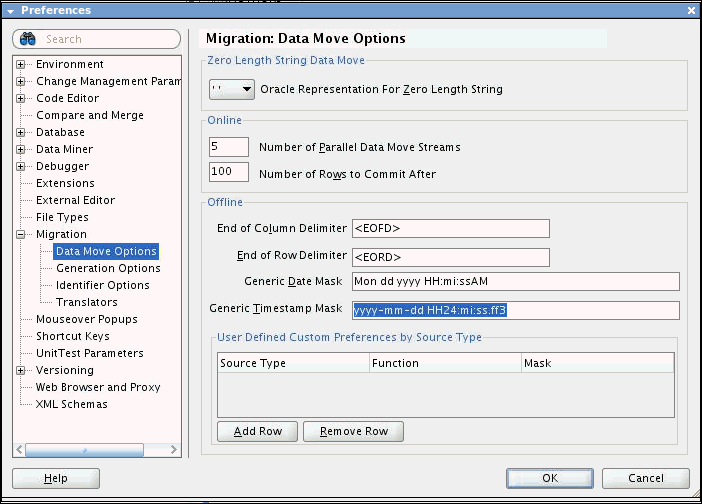Screen dimensions: 702x504
Task: Click the tree horizontal scrollbar thumb
Action: point(85,450)
